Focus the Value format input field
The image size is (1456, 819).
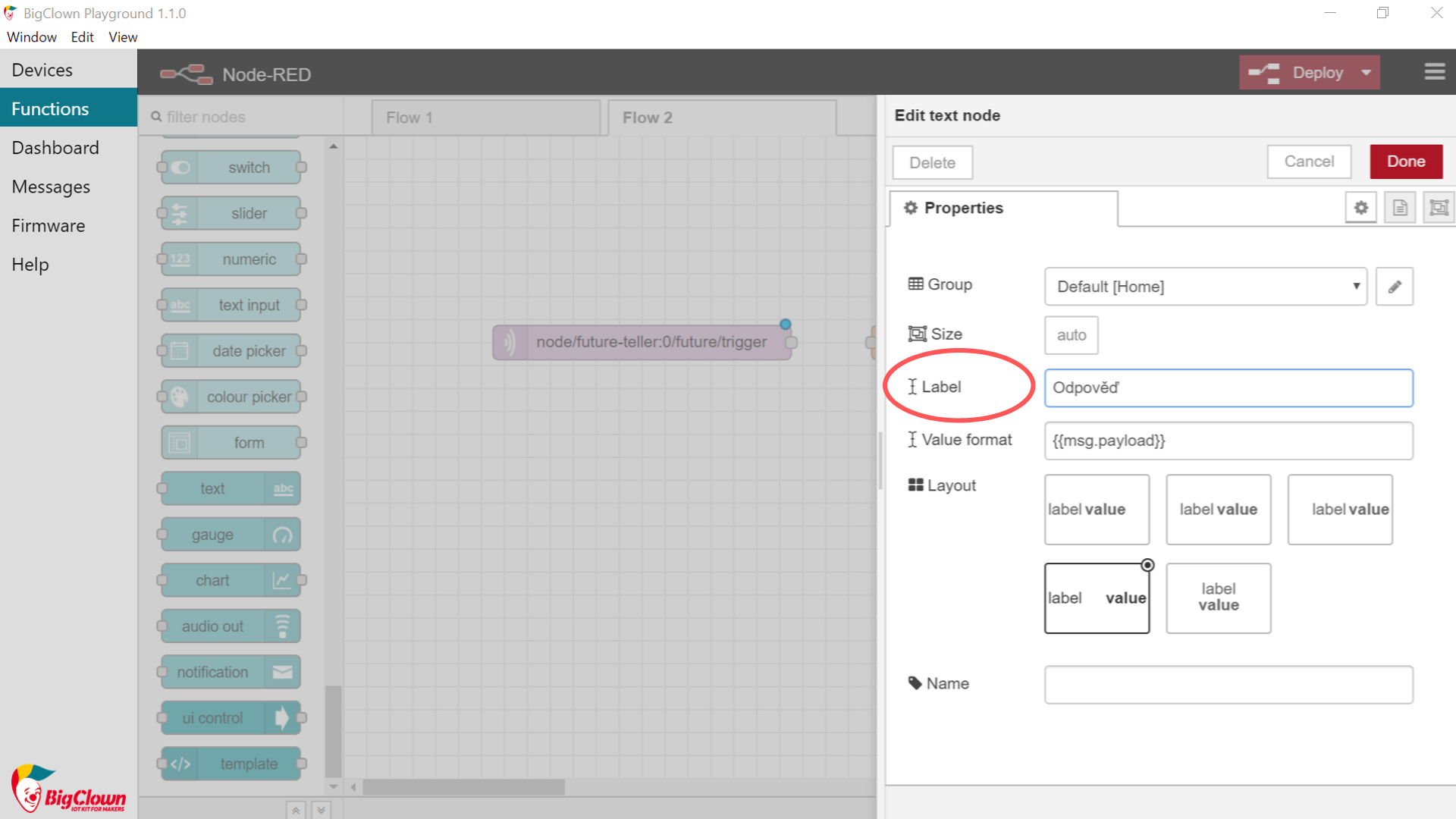[1228, 441]
